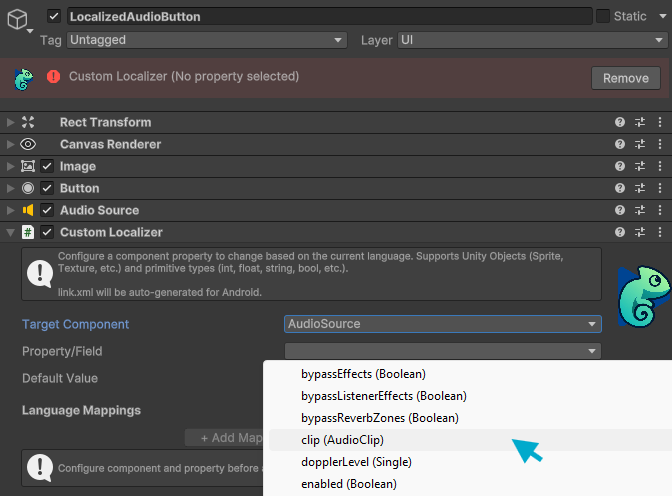The image size is (672, 496).
Task: Click the + Add Mapping button
Action: (x=224, y=438)
